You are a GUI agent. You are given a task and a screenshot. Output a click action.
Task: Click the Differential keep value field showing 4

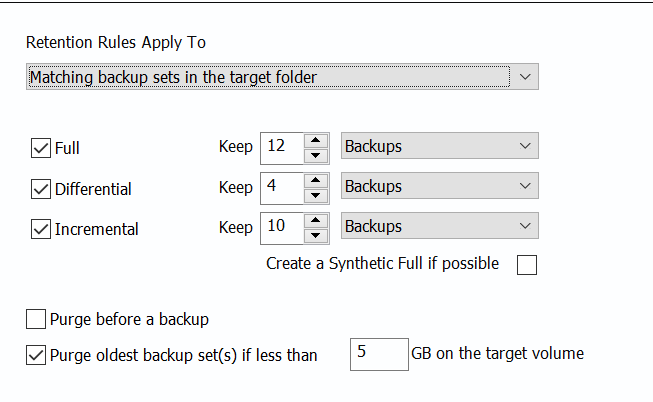(x=282, y=188)
